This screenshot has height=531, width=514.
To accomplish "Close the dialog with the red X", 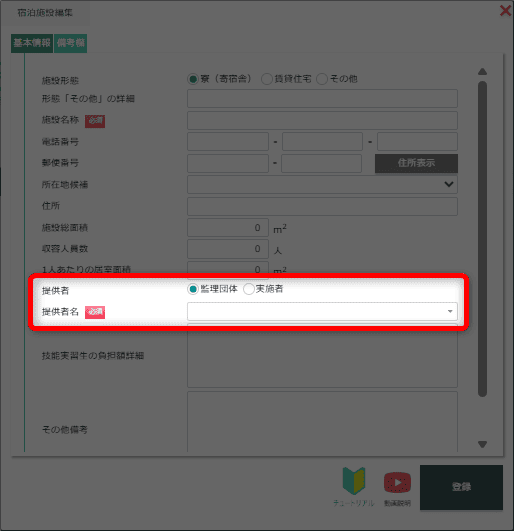I will 506,11.
